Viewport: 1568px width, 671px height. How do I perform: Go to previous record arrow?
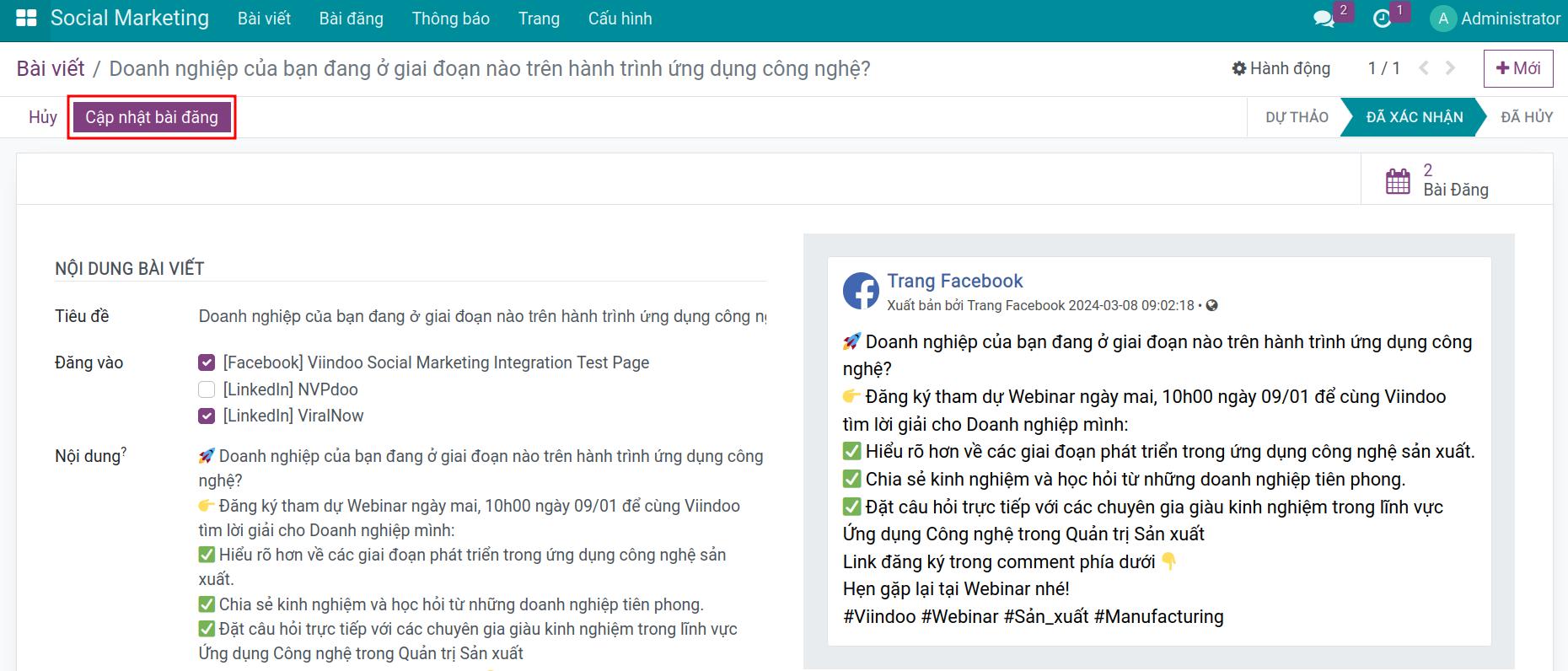pyautogui.click(x=1424, y=68)
